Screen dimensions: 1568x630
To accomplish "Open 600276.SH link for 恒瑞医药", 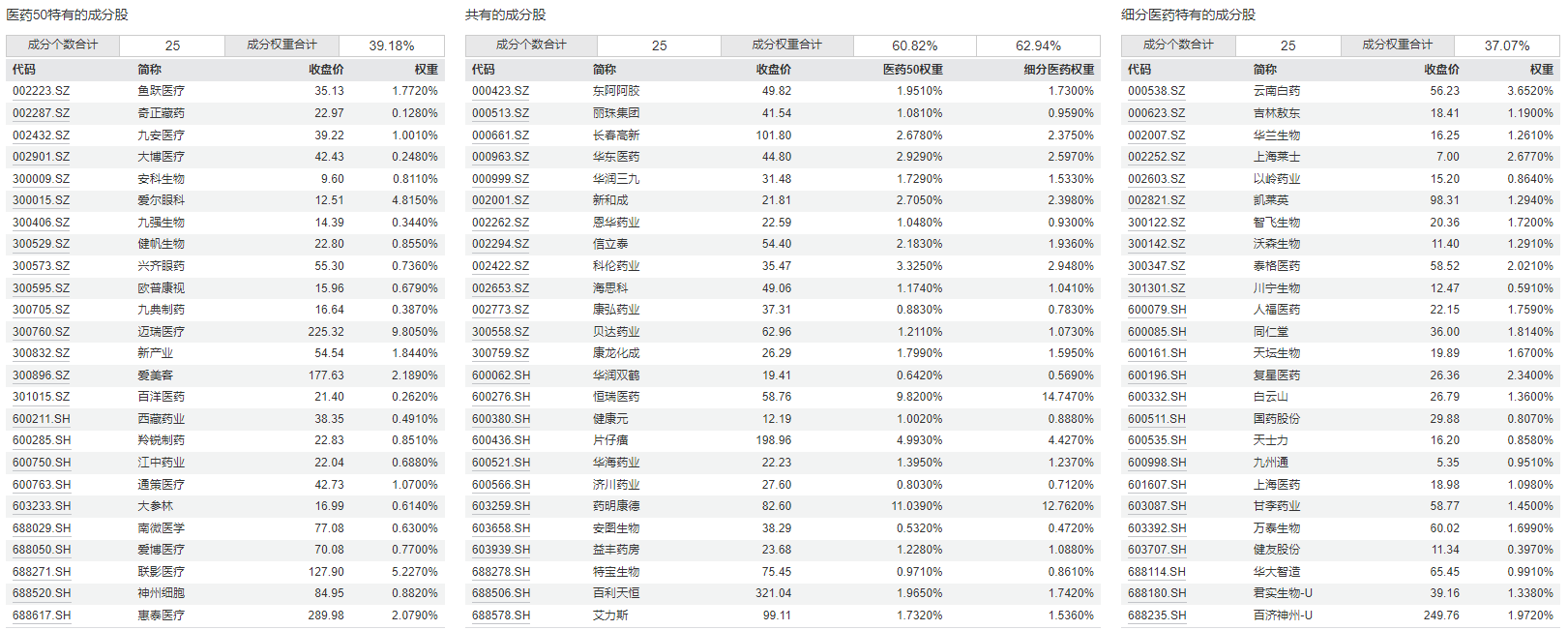I will (500, 397).
